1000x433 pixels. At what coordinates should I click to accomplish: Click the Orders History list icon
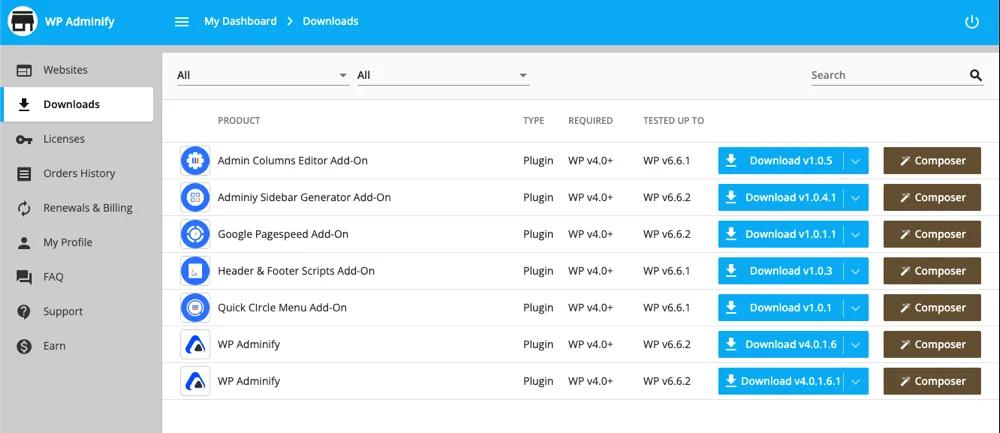(24, 173)
